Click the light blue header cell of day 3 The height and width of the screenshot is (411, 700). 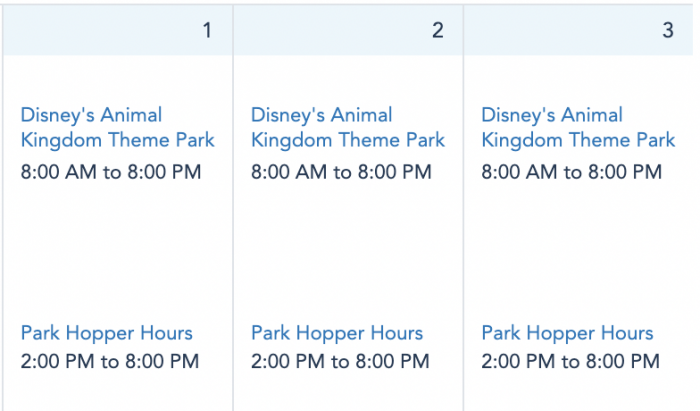[579, 30]
